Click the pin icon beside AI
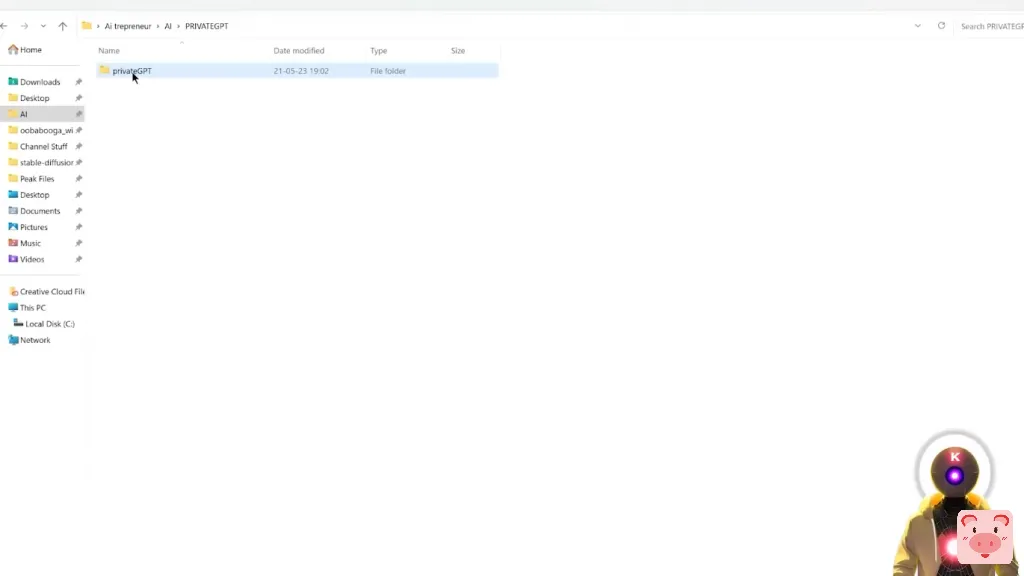The width and height of the screenshot is (1024, 576). coord(78,114)
